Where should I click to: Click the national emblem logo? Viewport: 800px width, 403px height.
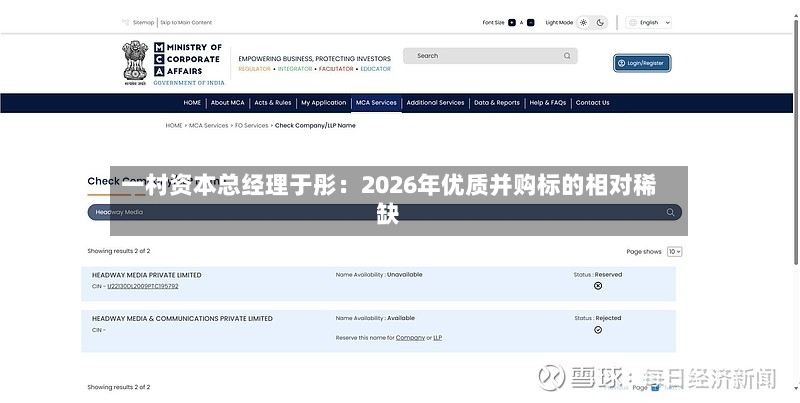point(135,62)
